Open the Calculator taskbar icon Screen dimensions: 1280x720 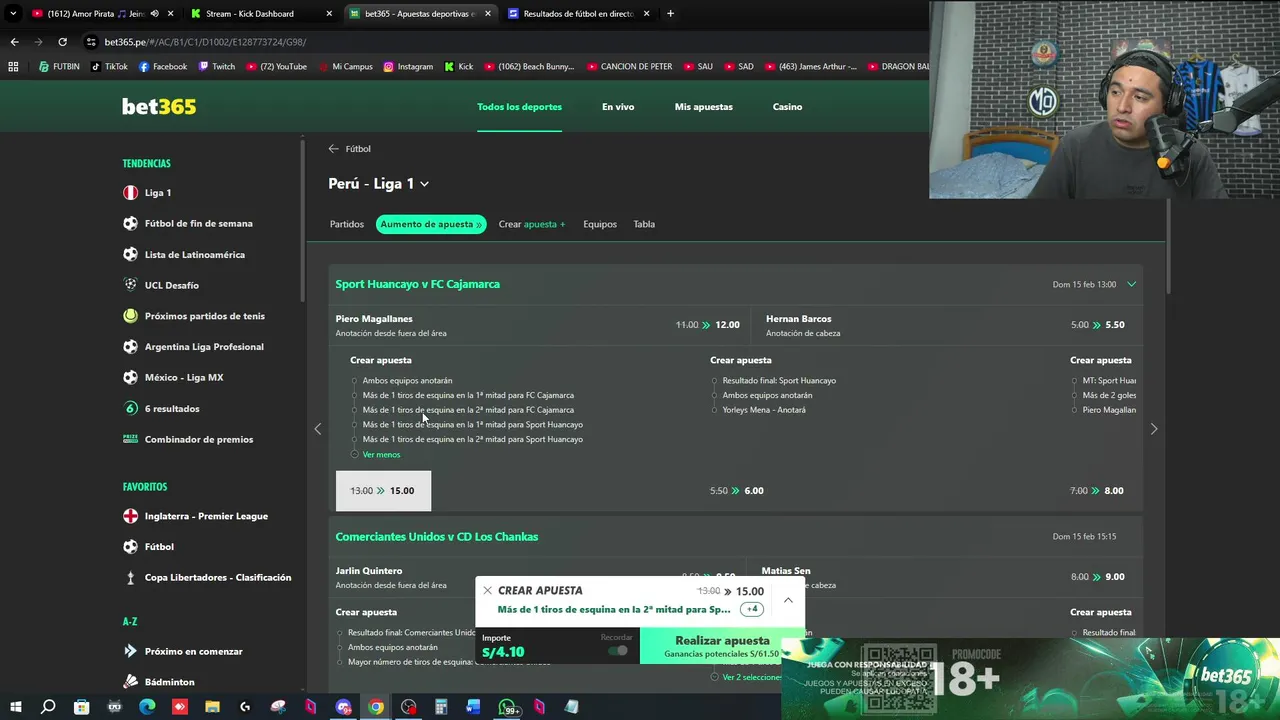[441, 707]
